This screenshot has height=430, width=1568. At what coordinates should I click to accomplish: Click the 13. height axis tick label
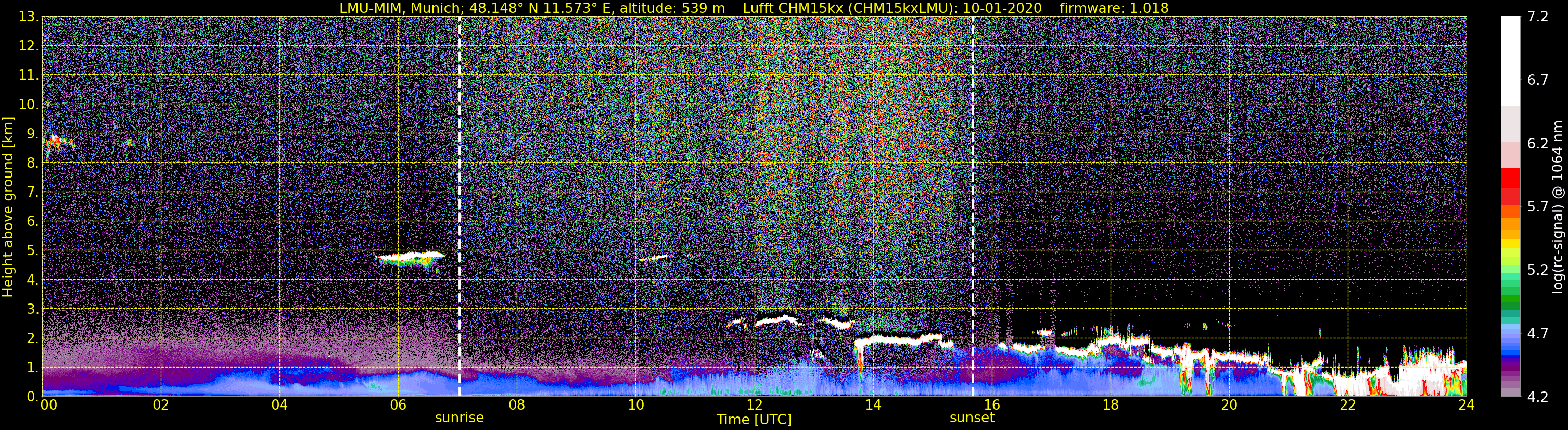click(29, 17)
